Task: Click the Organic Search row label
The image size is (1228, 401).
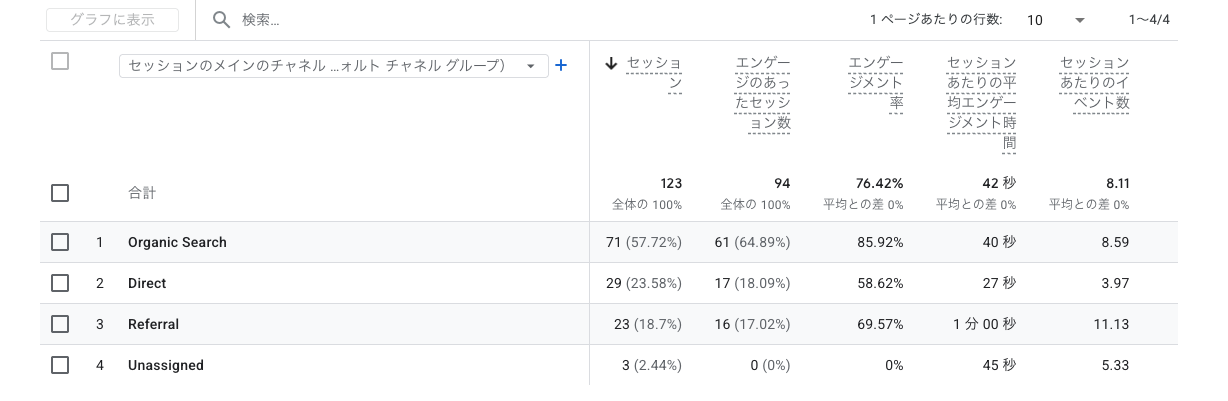Action: [177, 242]
